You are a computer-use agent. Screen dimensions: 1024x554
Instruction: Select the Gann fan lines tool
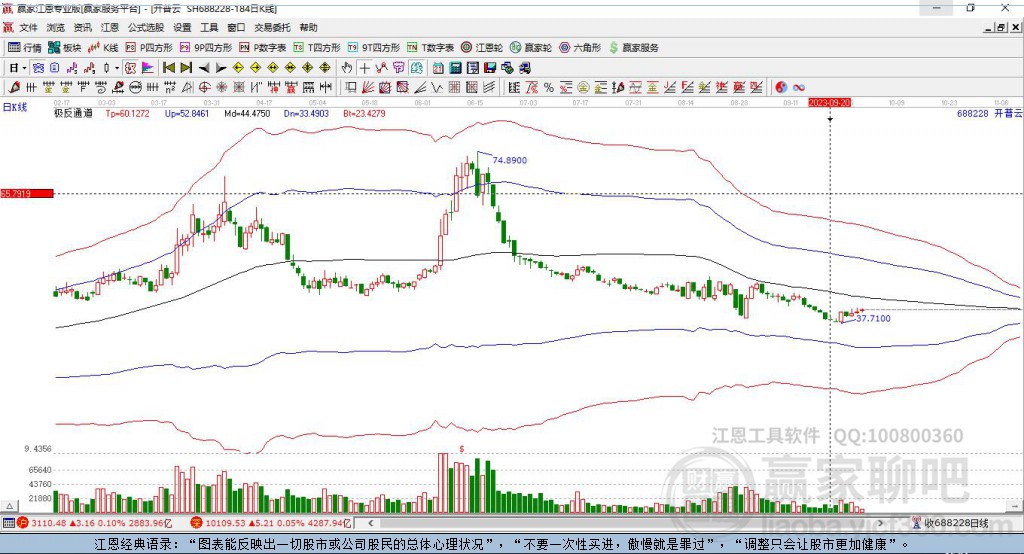pyautogui.click(x=368, y=87)
